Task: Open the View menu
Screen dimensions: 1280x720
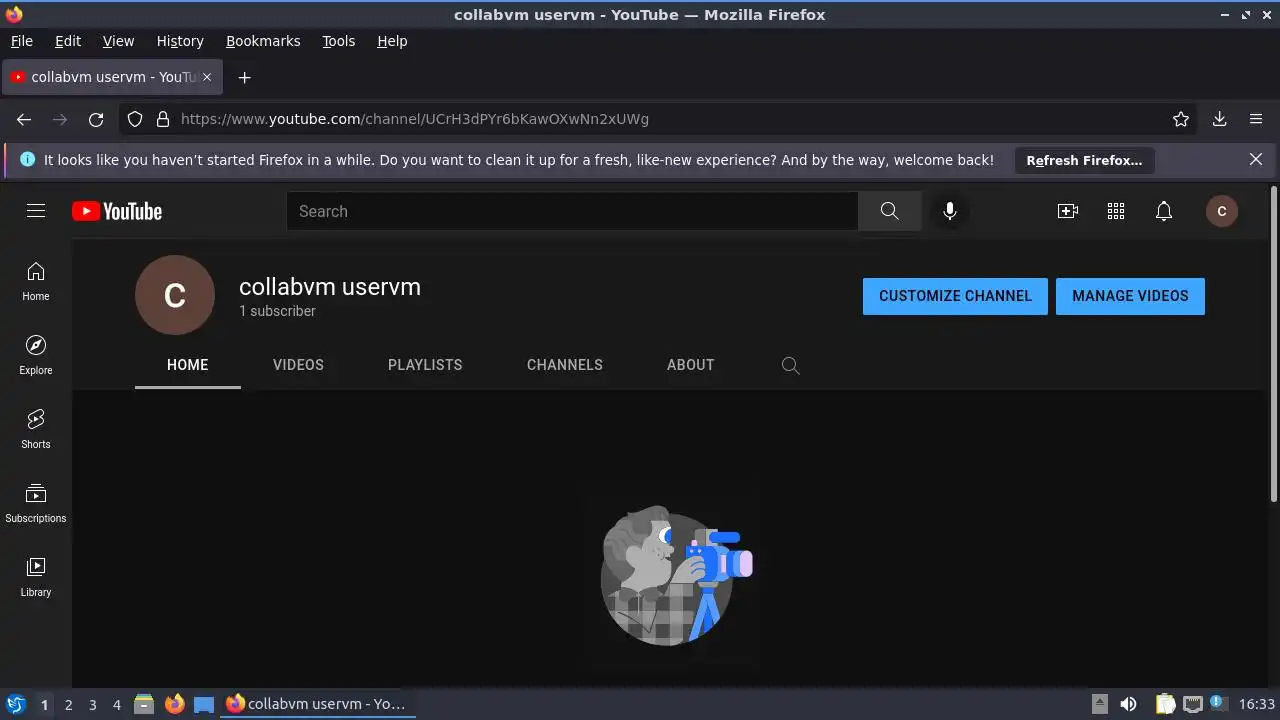Action: tap(118, 41)
